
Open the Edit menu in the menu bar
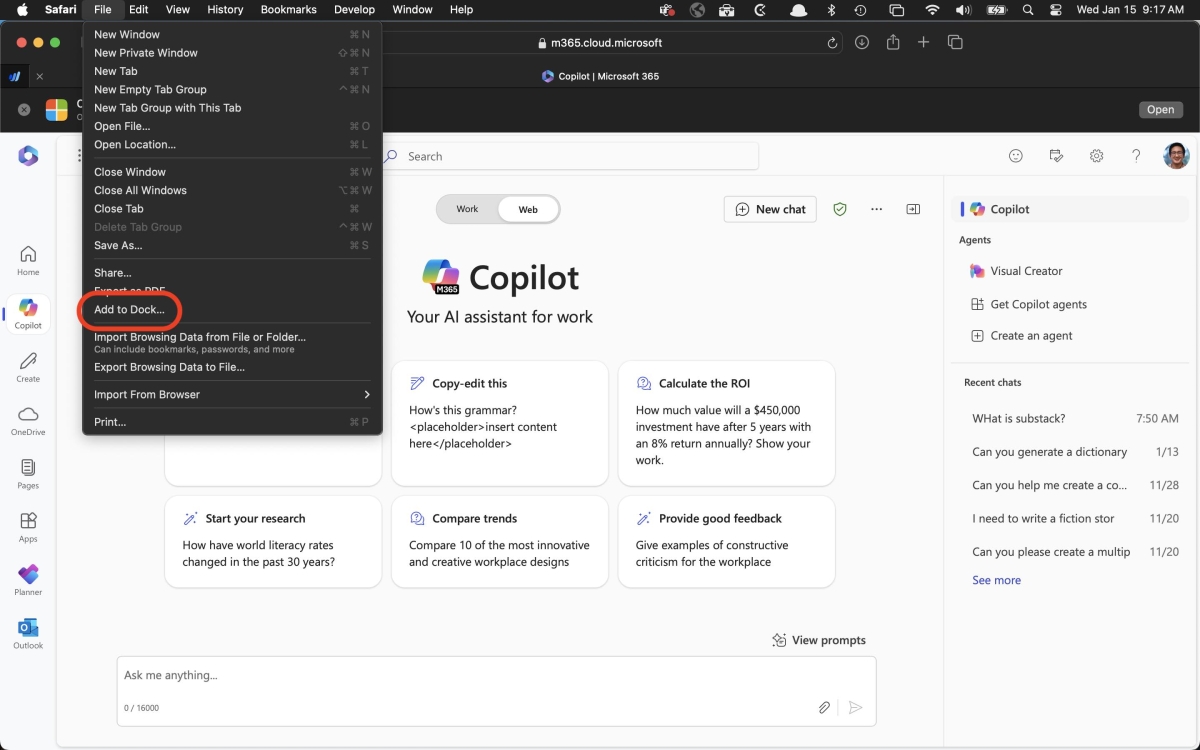click(x=138, y=10)
